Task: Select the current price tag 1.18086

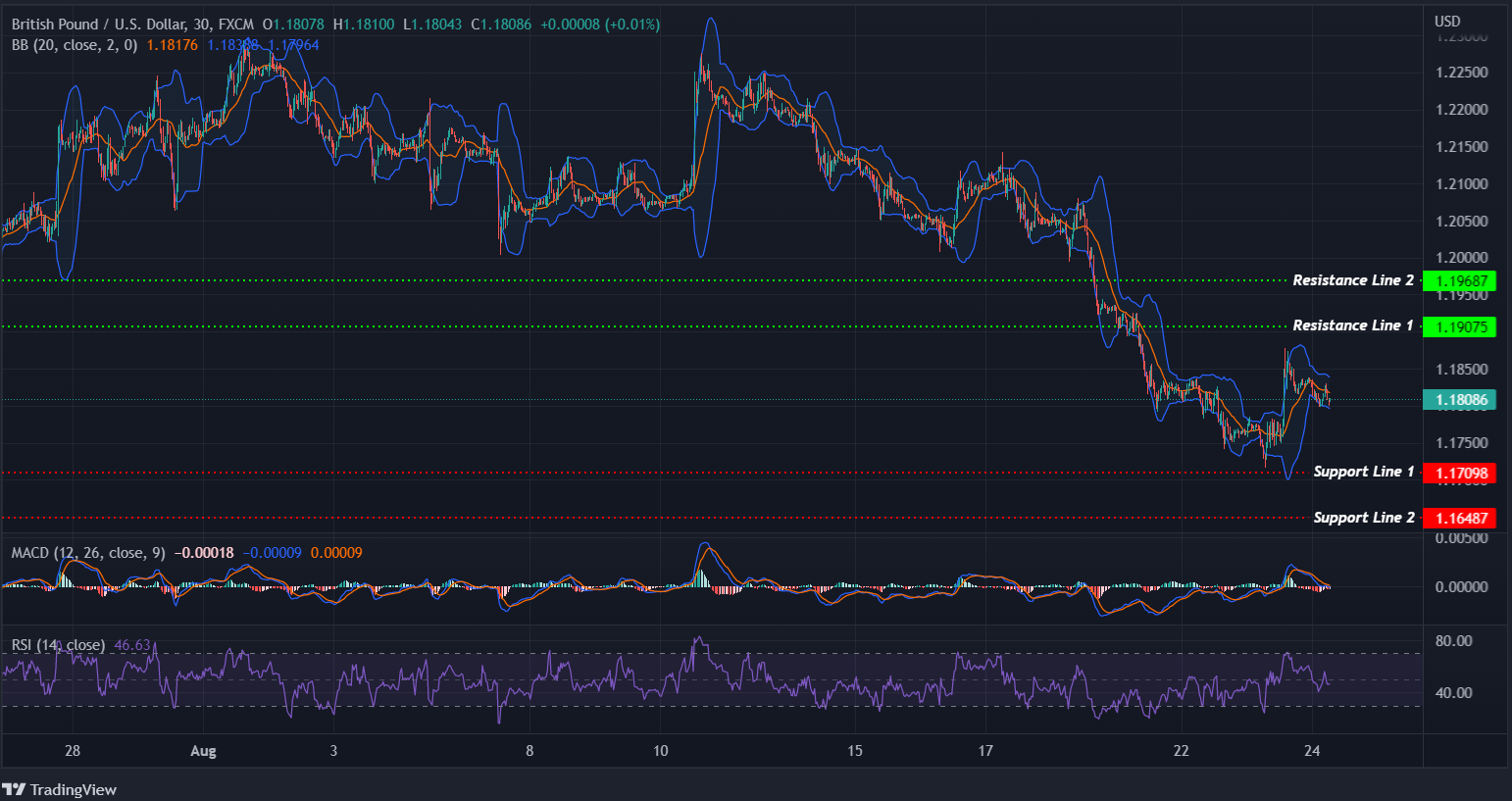Action: click(x=1460, y=399)
